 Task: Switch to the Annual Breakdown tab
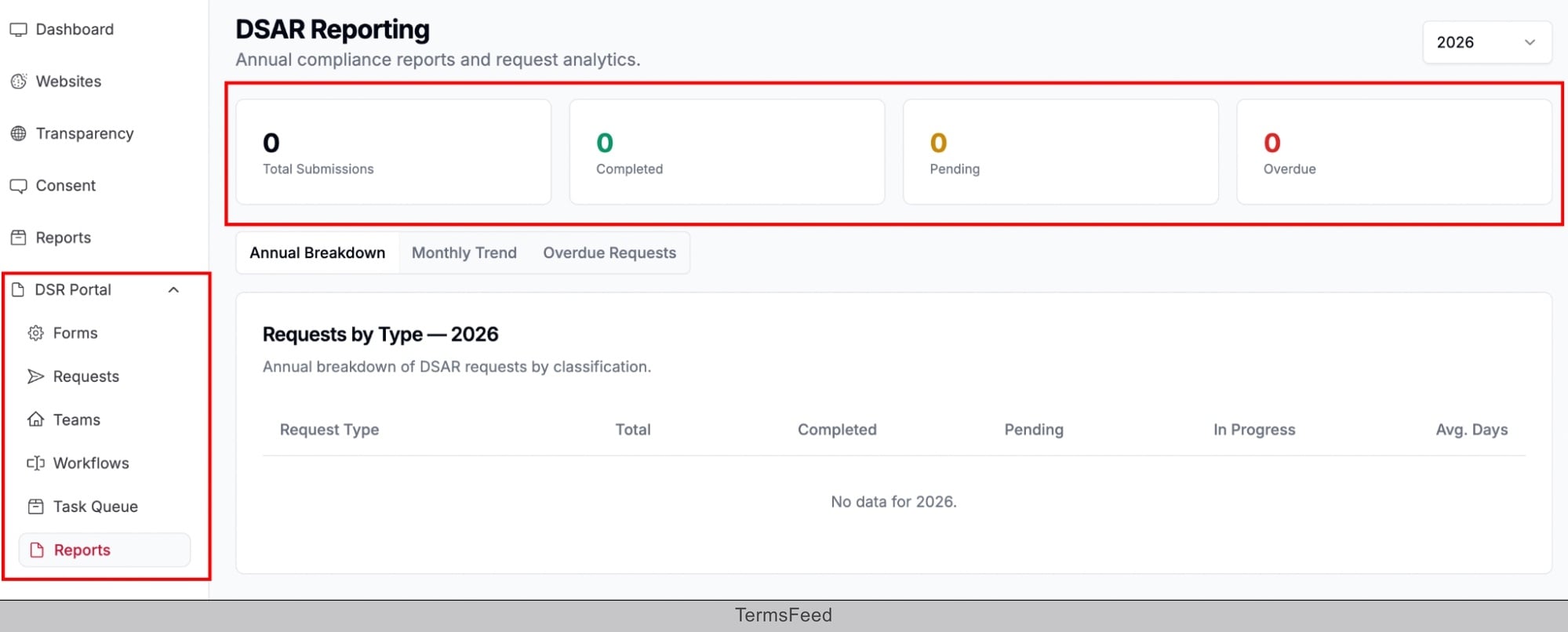pyautogui.click(x=318, y=253)
